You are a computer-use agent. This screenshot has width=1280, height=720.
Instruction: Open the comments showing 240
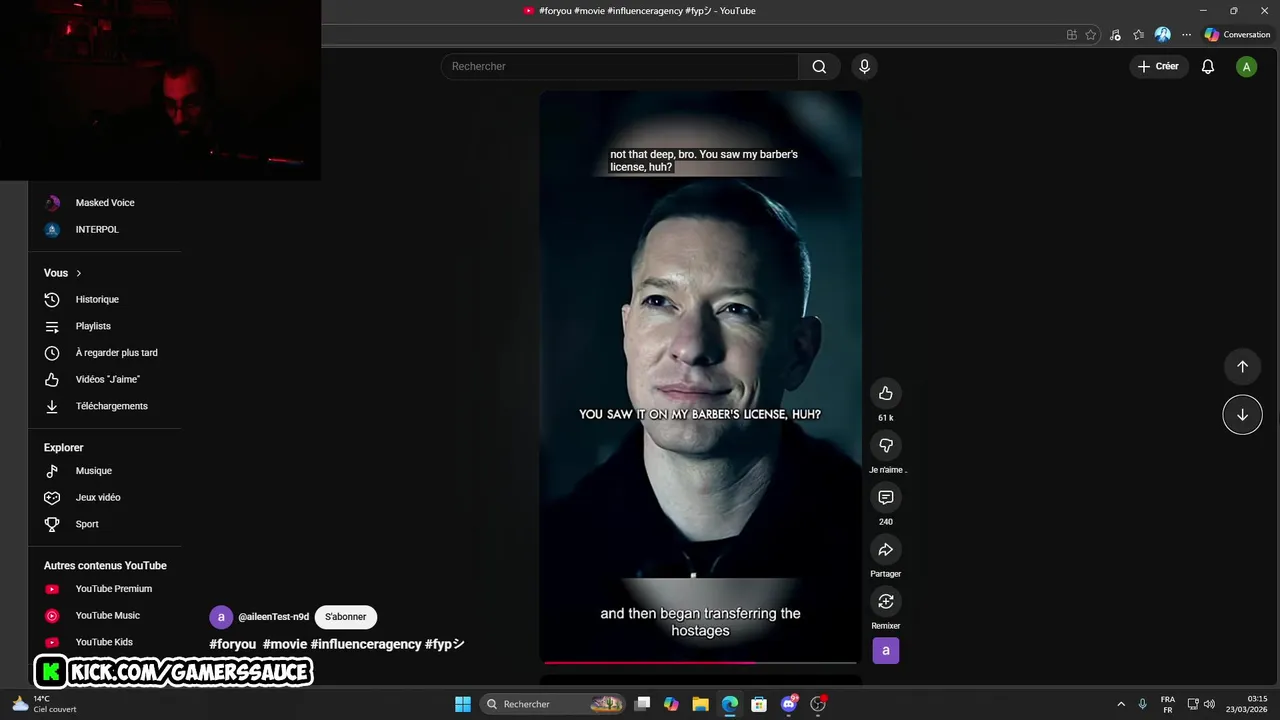pyautogui.click(x=885, y=497)
